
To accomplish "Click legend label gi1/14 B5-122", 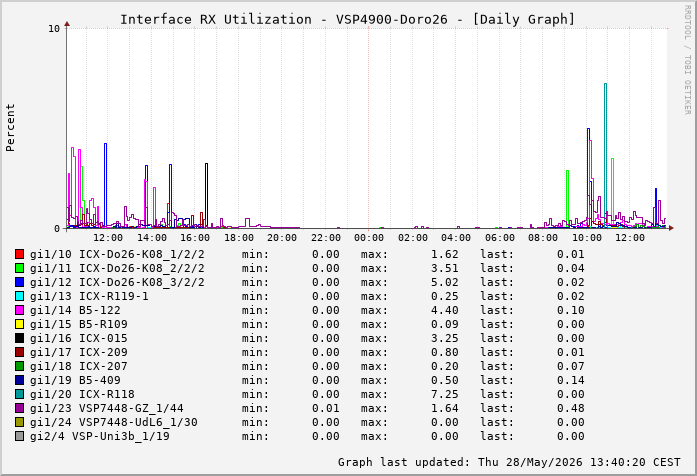I will [75, 310].
